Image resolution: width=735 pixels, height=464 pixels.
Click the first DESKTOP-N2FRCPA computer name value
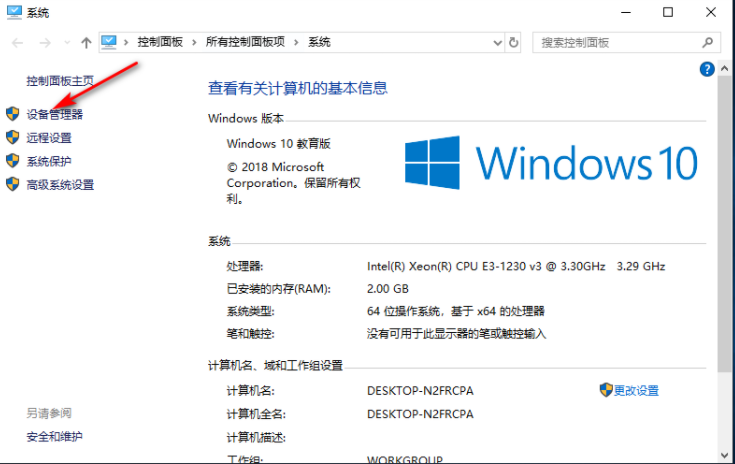(x=420, y=390)
